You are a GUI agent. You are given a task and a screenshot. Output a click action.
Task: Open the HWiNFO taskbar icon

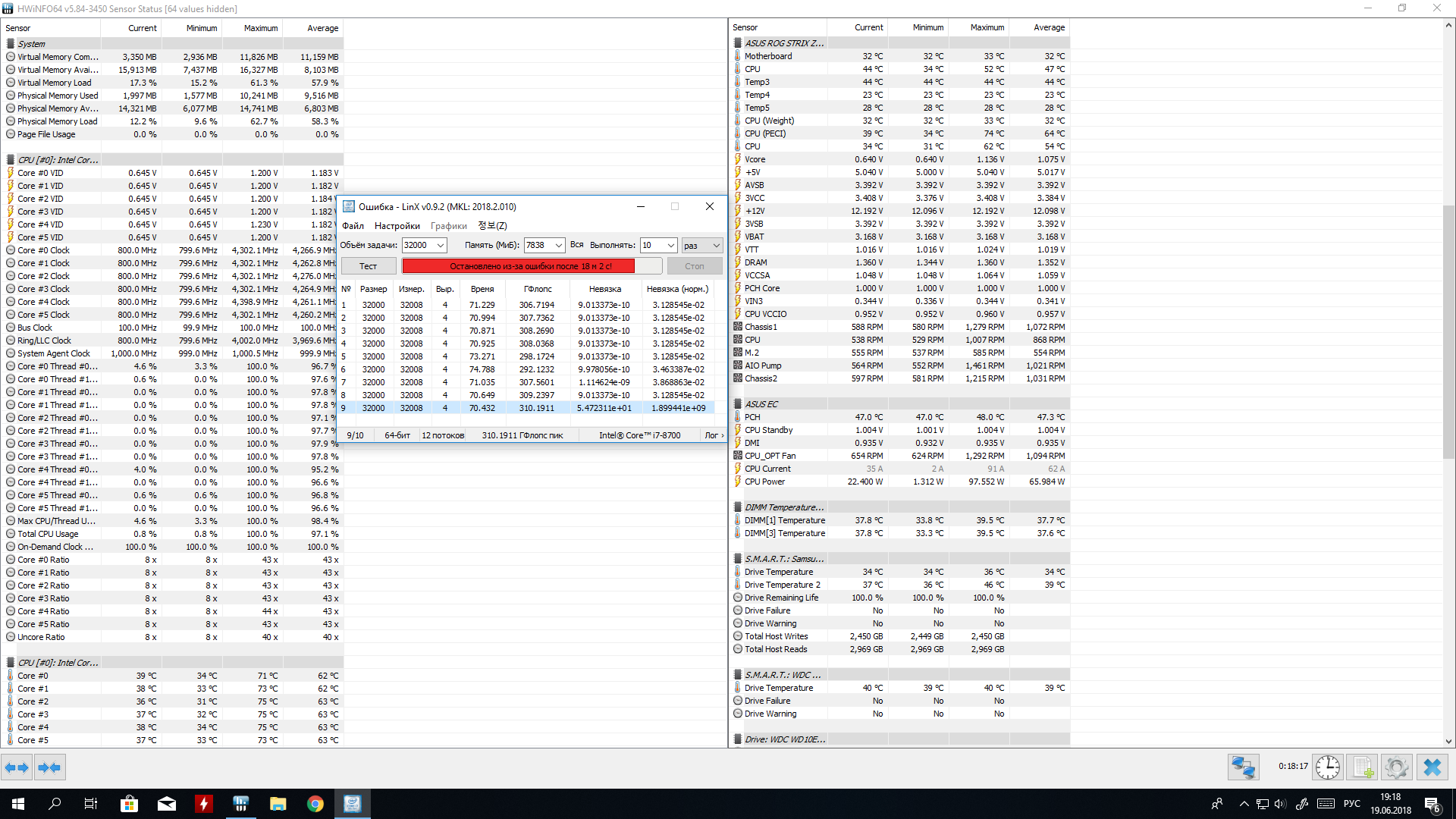tap(240, 804)
